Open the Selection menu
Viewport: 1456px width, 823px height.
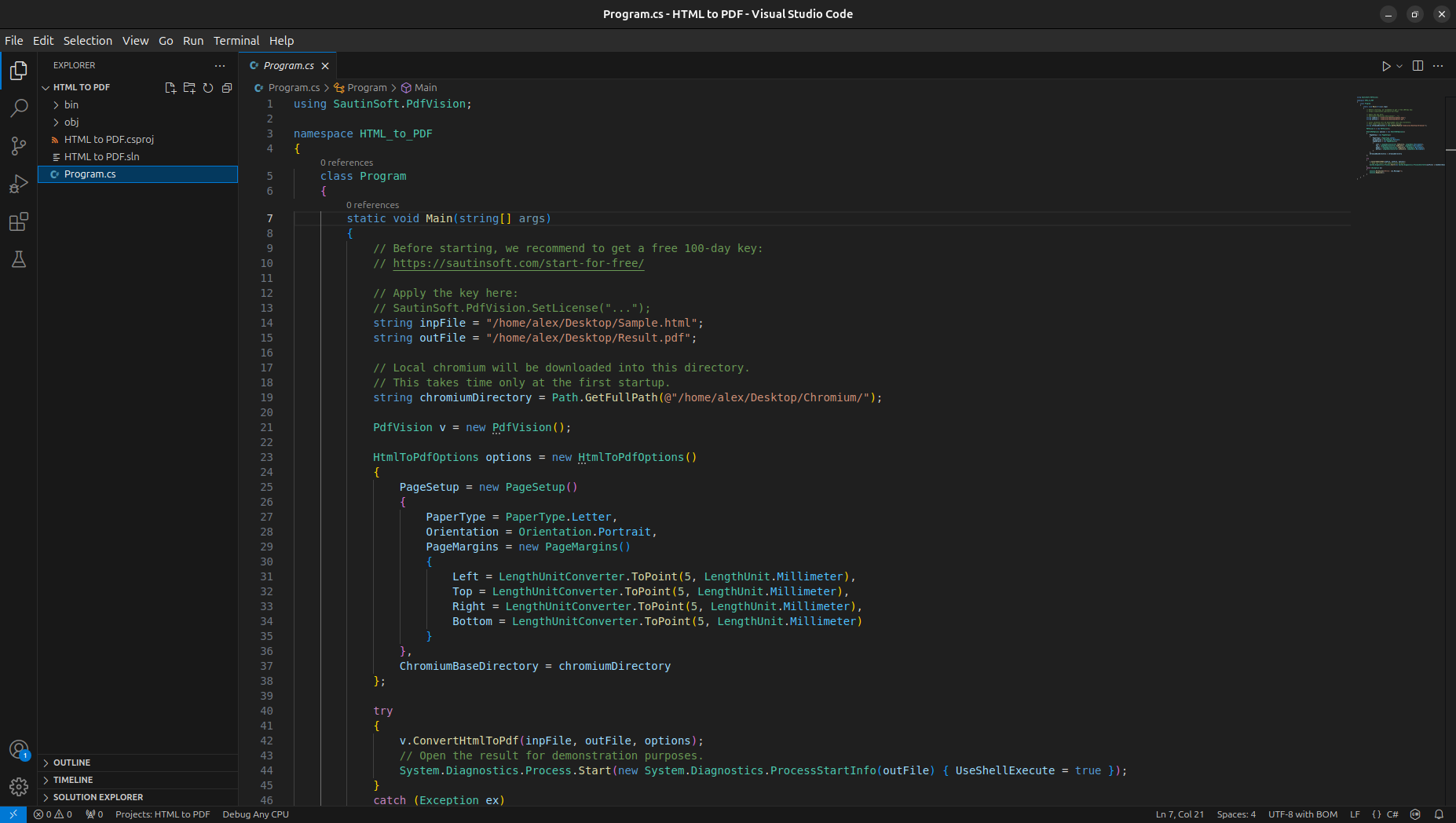(87, 41)
